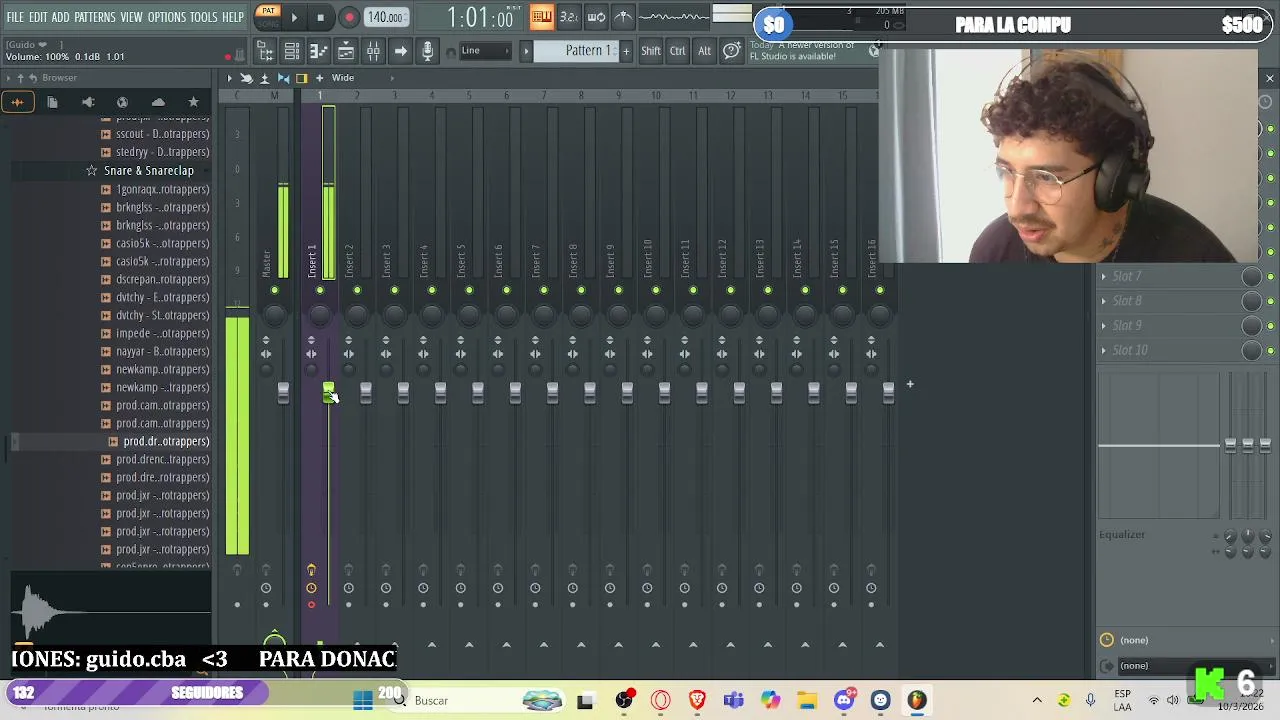The width and height of the screenshot is (1280, 720).
Task: Toggle the microphone recording icon in toolbar
Action: coord(427,51)
